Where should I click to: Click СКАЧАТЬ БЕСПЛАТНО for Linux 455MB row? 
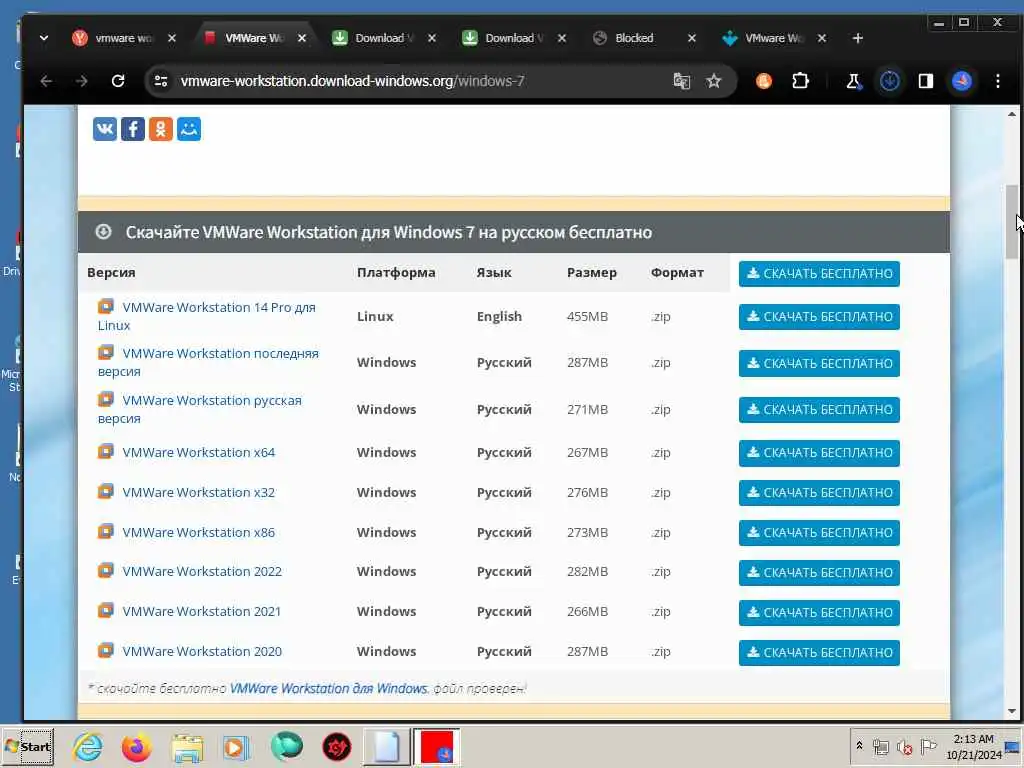[819, 317]
